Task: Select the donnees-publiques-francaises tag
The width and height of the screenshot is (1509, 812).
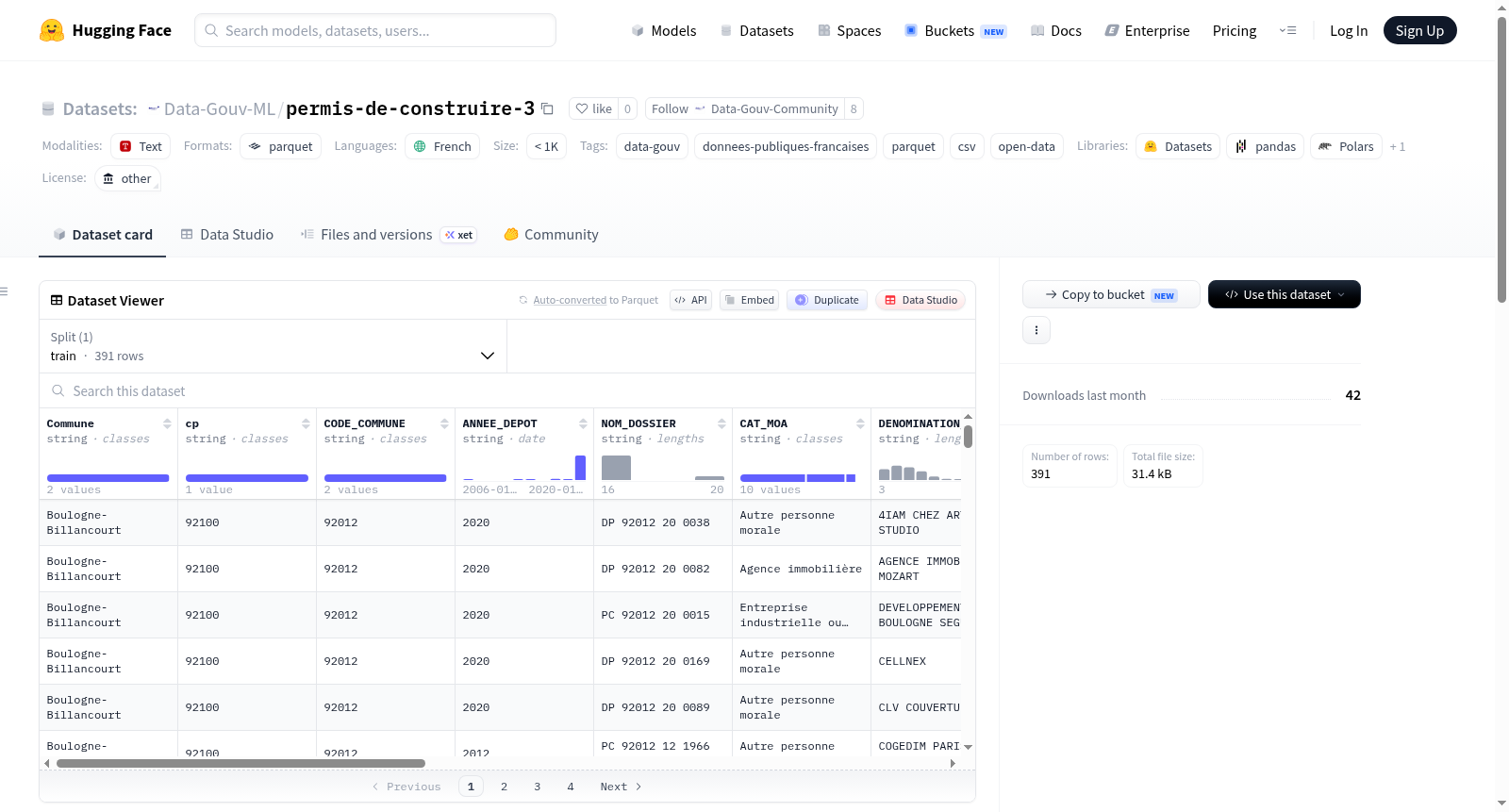Action: point(786,146)
